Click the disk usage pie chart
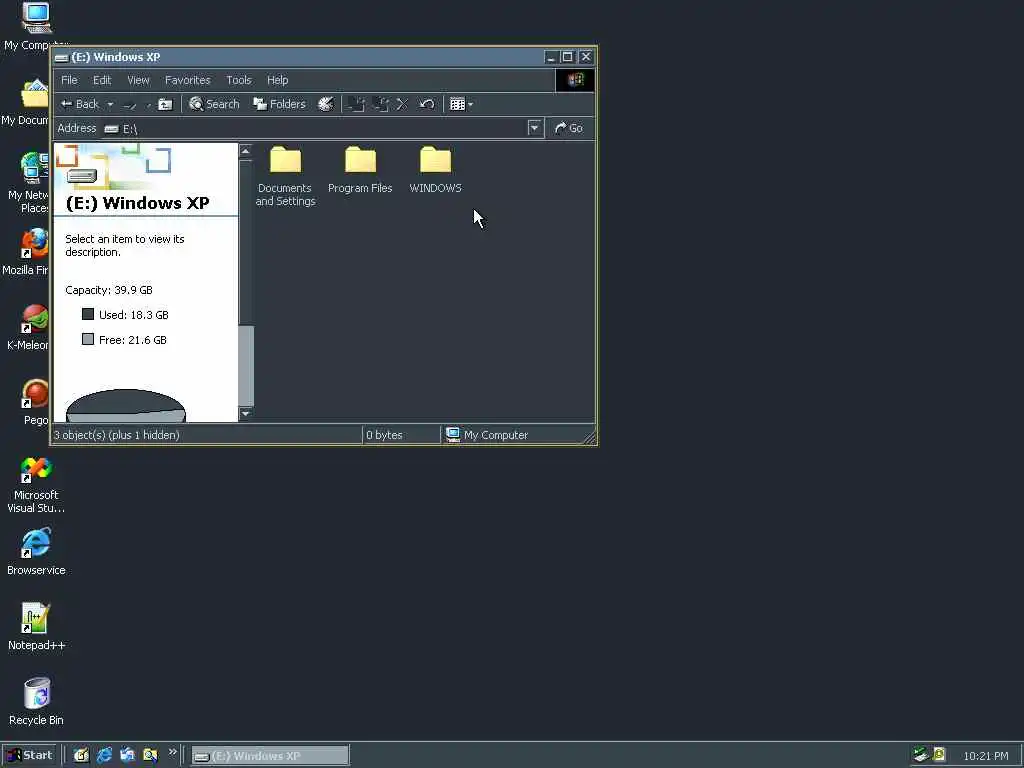Image resolution: width=1024 pixels, height=768 pixels. [125, 406]
